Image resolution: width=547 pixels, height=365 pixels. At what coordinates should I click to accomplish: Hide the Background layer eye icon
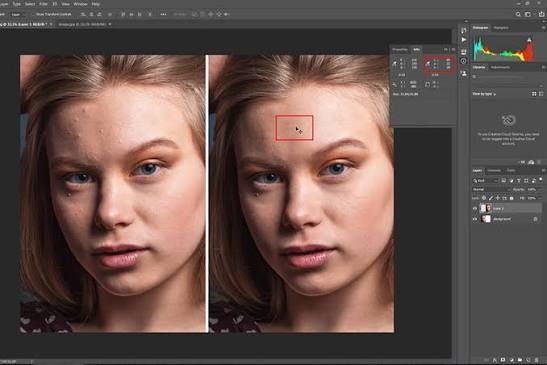pyautogui.click(x=475, y=219)
